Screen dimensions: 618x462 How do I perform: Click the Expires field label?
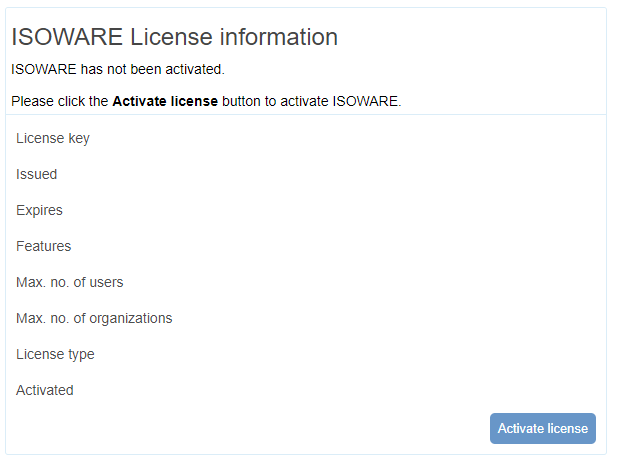click(39, 211)
